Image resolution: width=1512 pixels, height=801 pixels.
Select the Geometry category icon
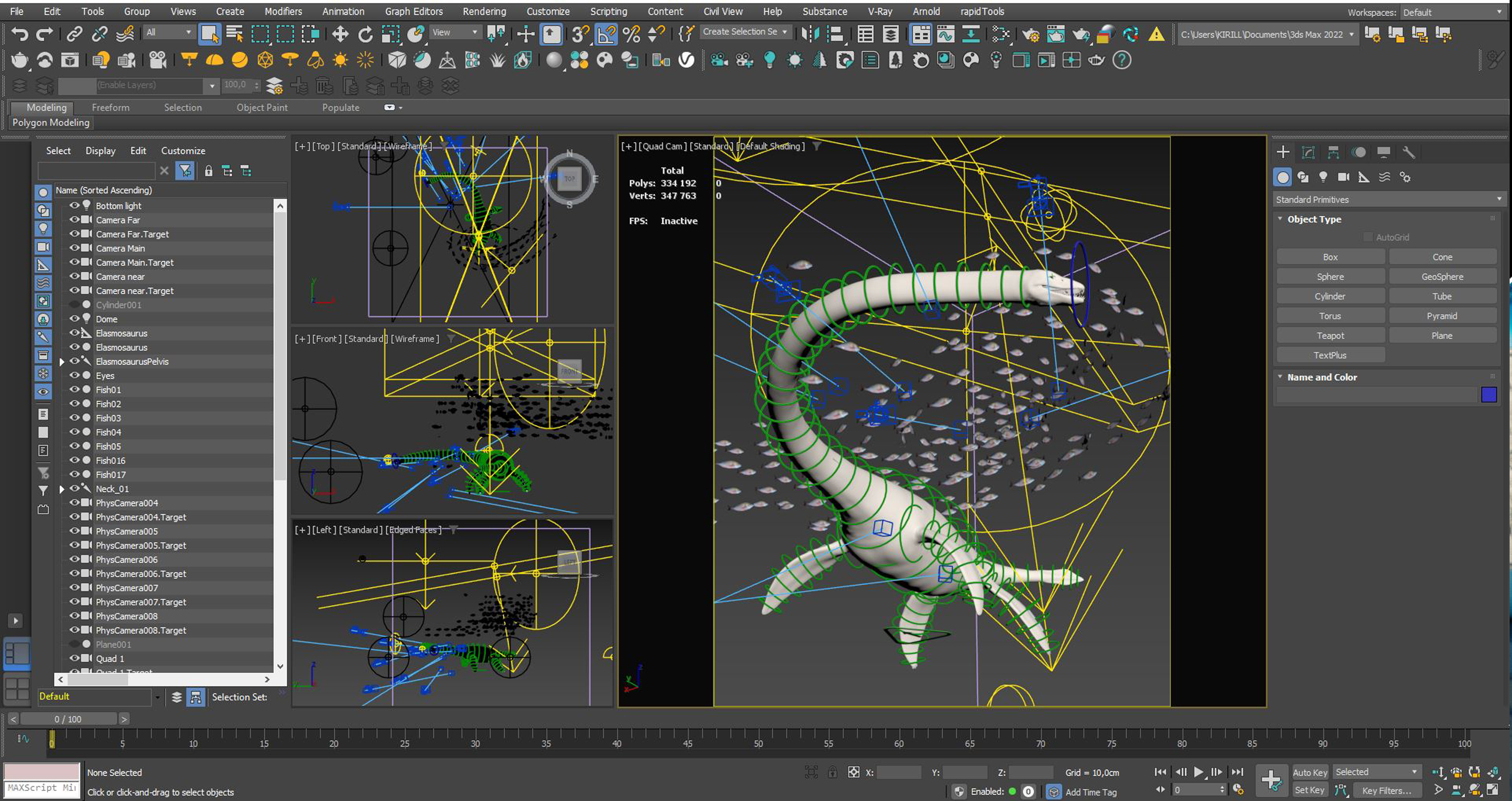tap(1283, 177)
